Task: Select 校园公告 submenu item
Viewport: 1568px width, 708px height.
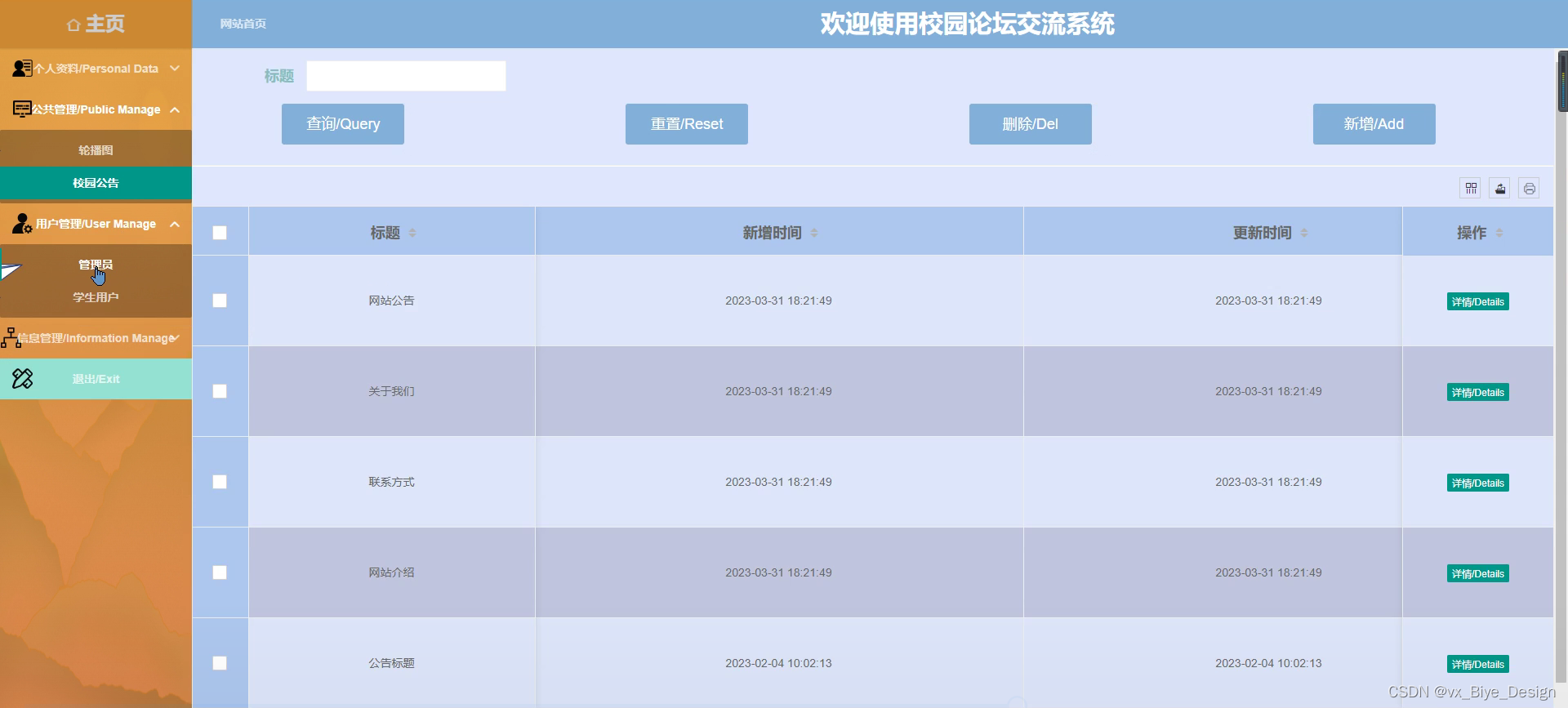Action: tap(96, 183)
